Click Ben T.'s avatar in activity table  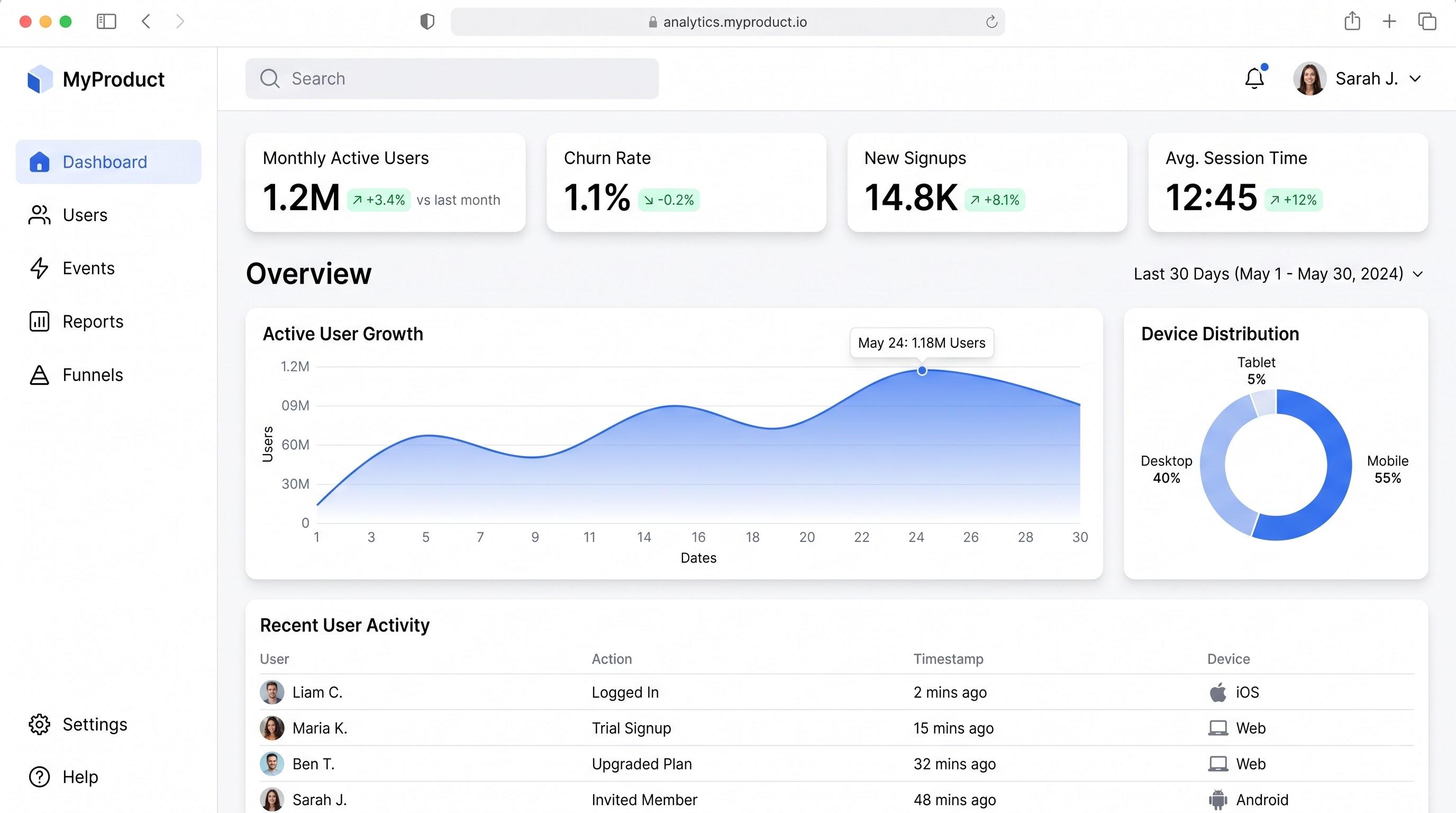272,764
